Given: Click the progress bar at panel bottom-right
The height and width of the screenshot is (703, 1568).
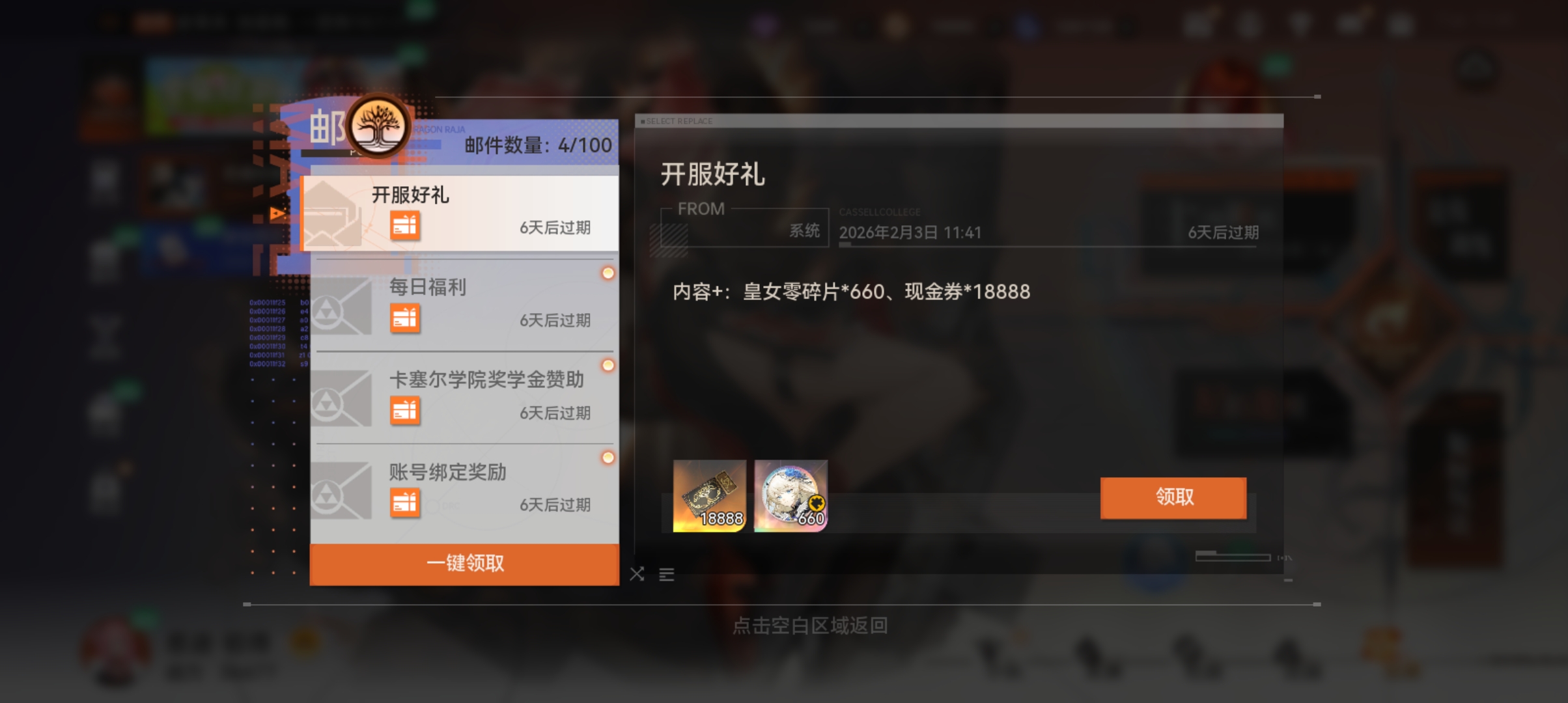Looking at the screenshot, I should point(1233,557).
